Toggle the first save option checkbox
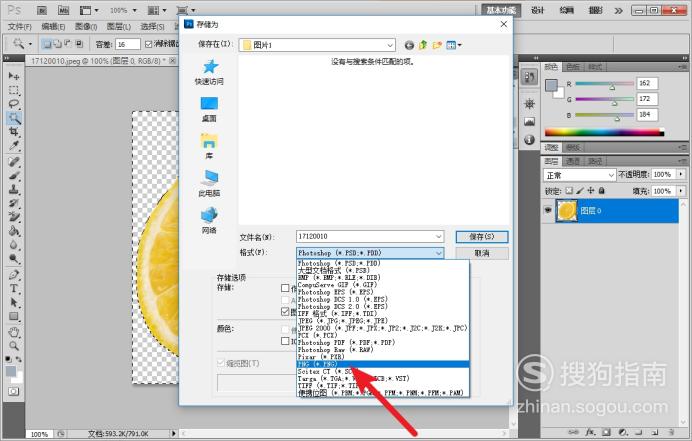This screenshot has height=441, width=692. coord(285,288)
